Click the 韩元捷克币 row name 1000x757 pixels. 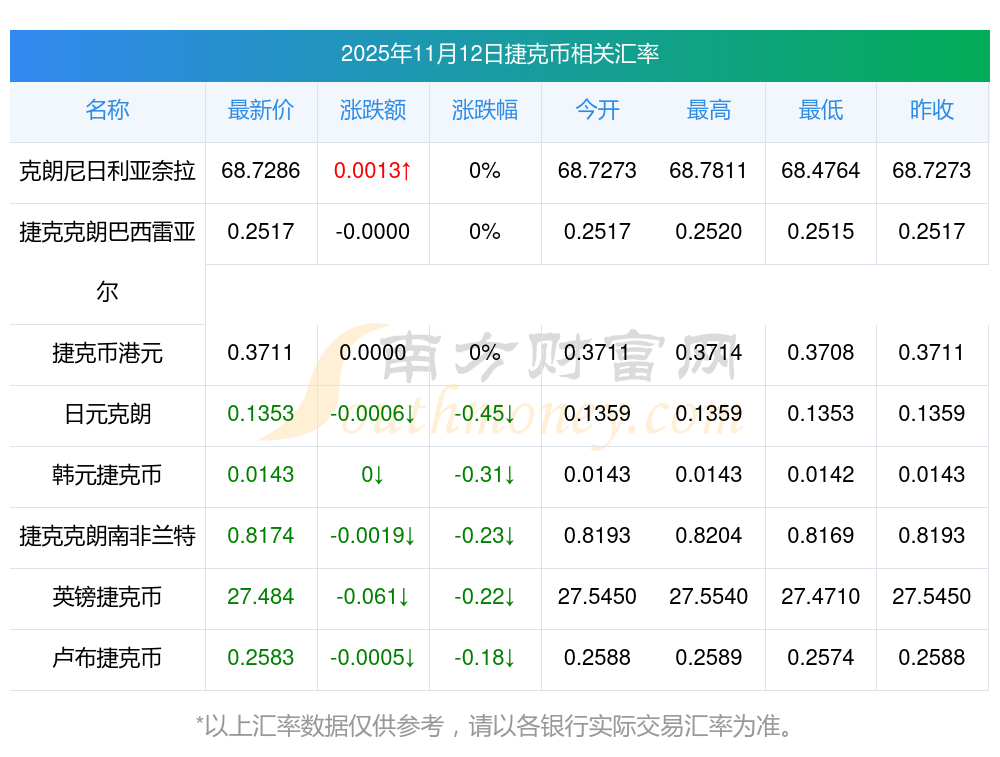(x=107, y=475)
